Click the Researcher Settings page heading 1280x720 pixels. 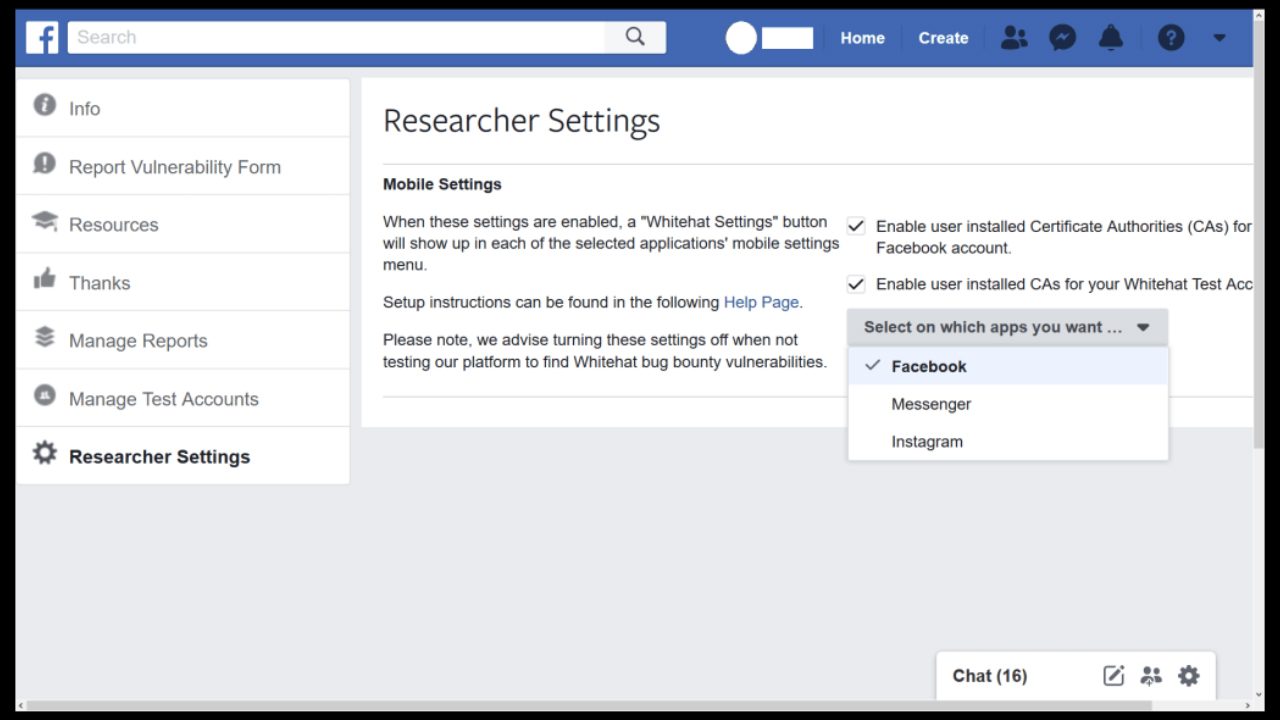521,121
